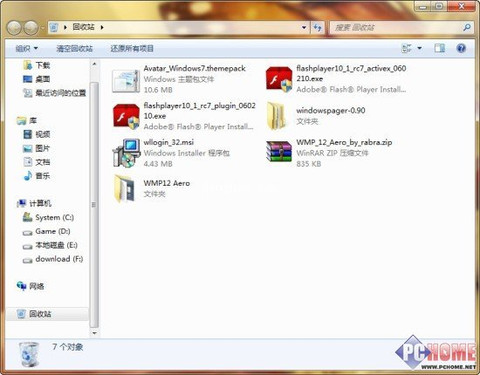Image resolution: width=480 pixels, height=375 pixels.
Task: Select the windowspager-0.90 folder icon
Action: click(x=276, y=116)
